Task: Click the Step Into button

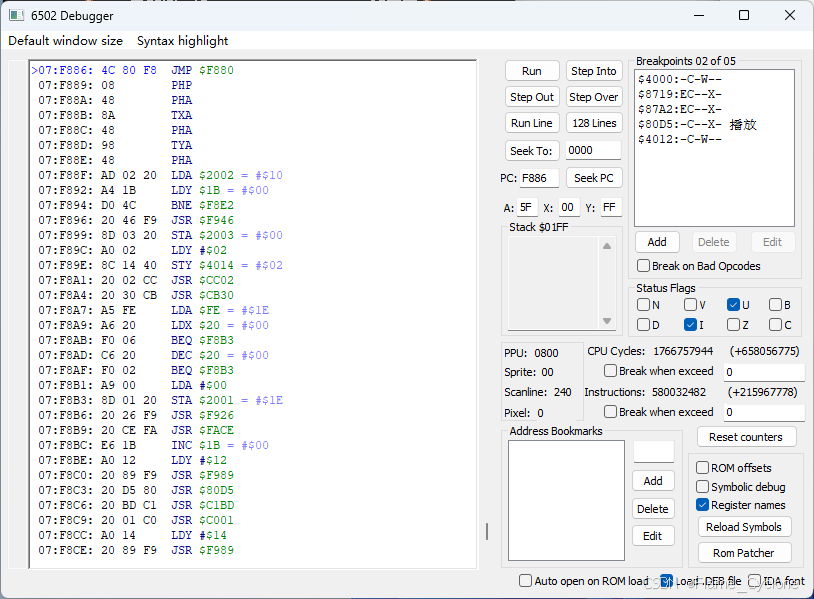Action: point(593,71)
